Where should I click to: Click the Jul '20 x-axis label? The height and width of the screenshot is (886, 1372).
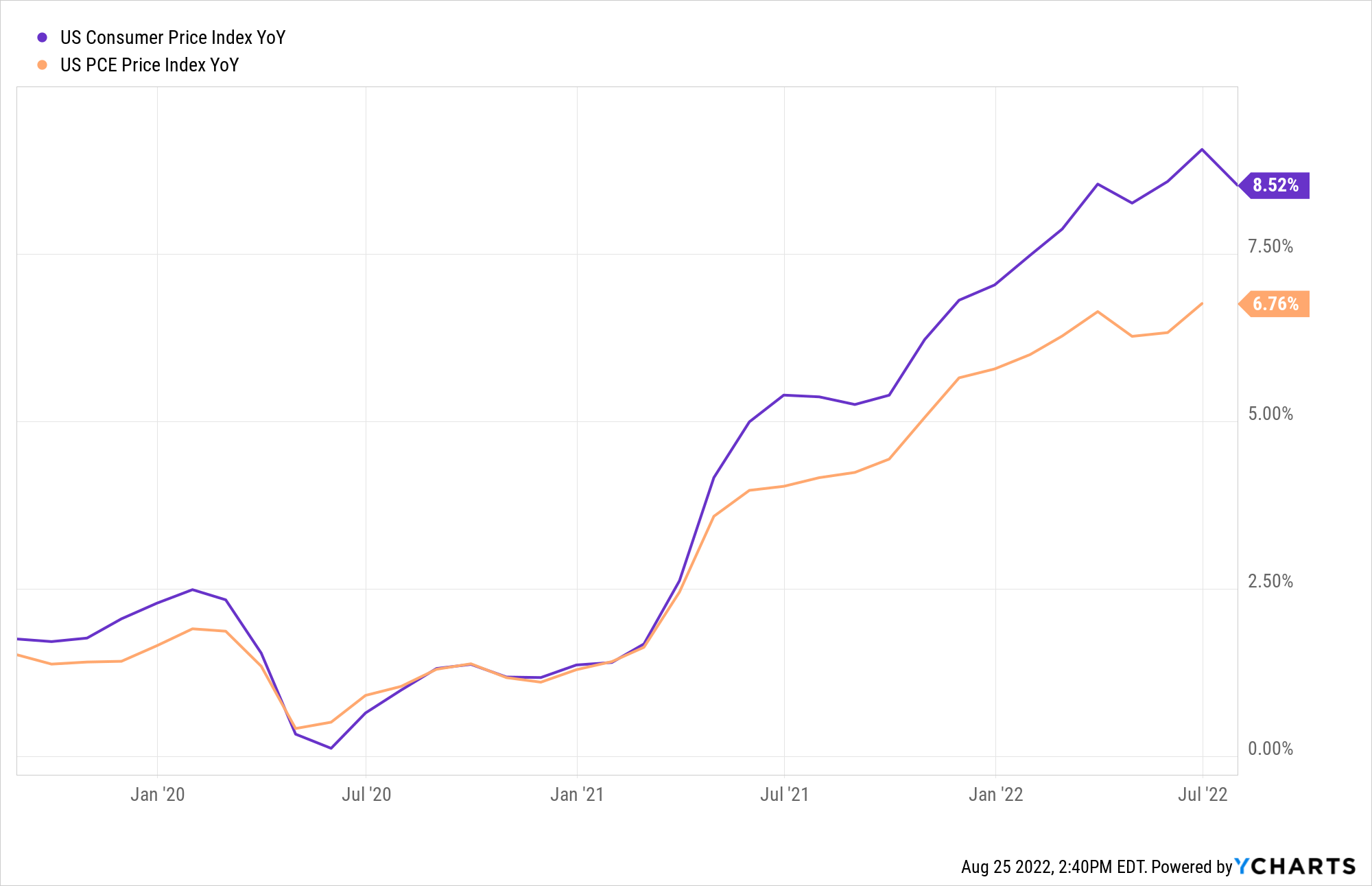(x=366, y=795)
